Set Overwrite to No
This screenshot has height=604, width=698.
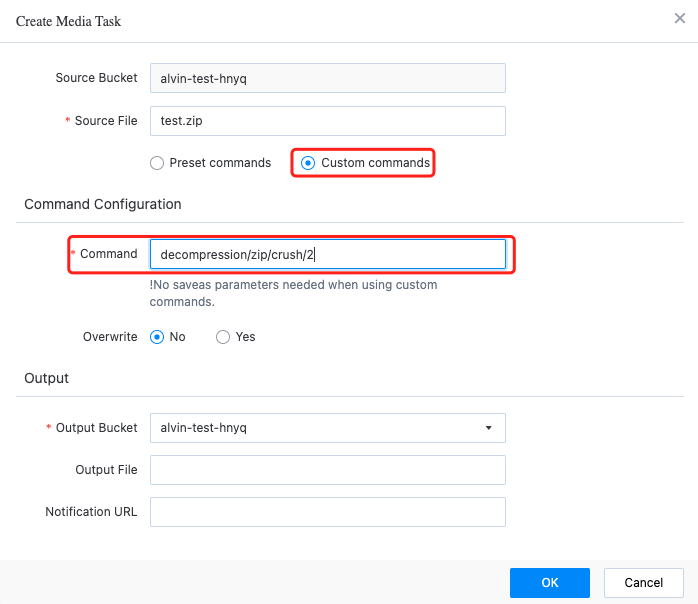(x=157, y=337)
